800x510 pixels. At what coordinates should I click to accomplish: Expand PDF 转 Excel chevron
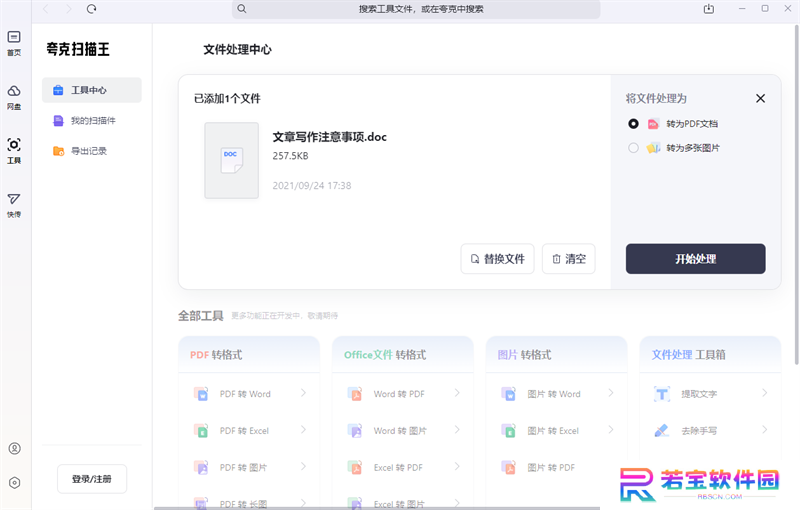(x=303, y=429)
